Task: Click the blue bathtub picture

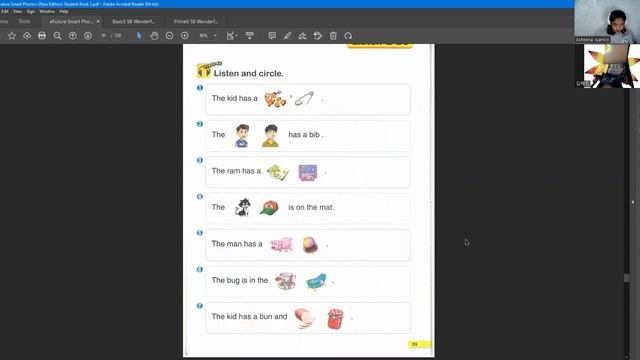Action: [x=316, y=282]
